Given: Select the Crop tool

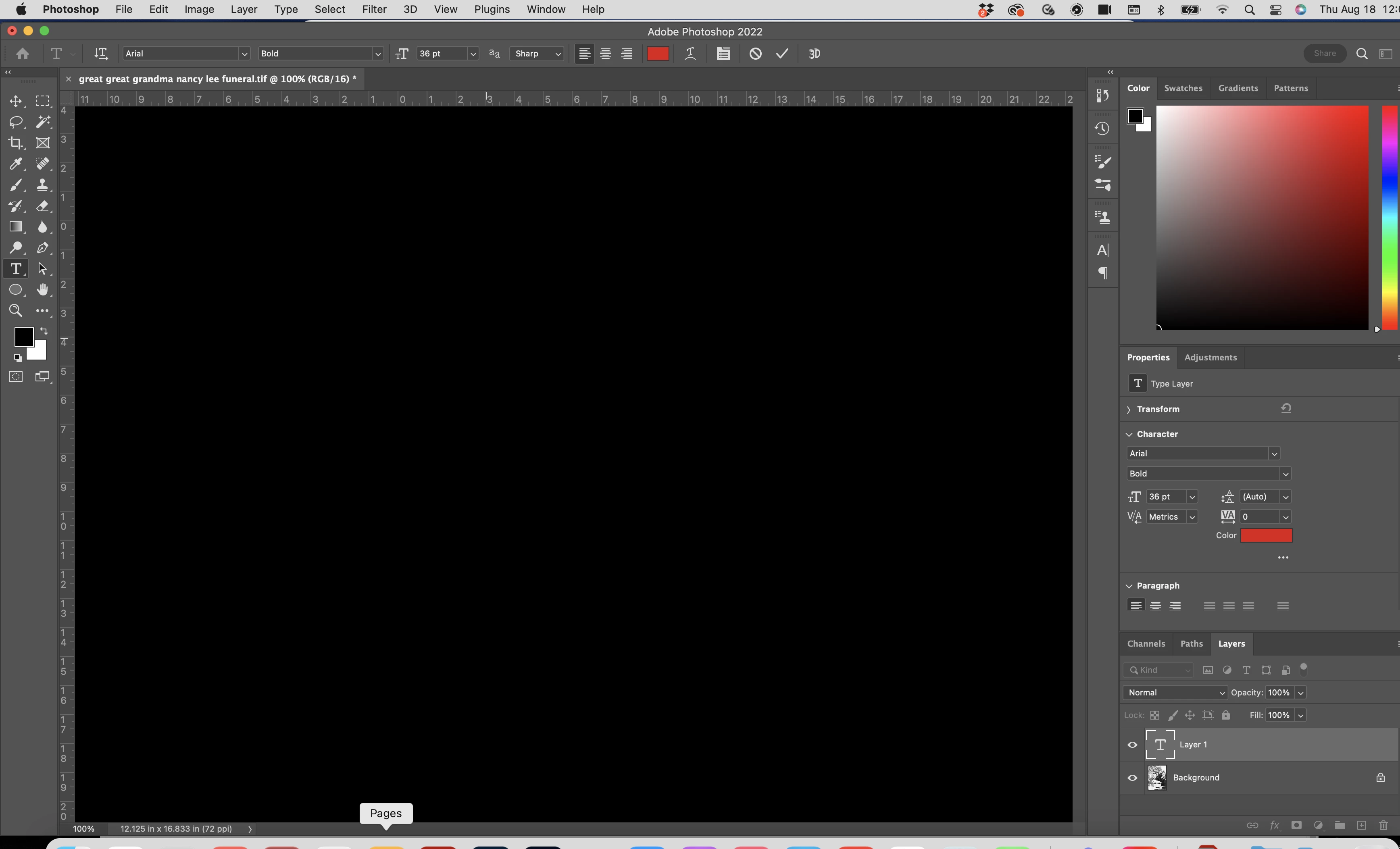Looking at the screenshot, I should [x=15, y=143].
